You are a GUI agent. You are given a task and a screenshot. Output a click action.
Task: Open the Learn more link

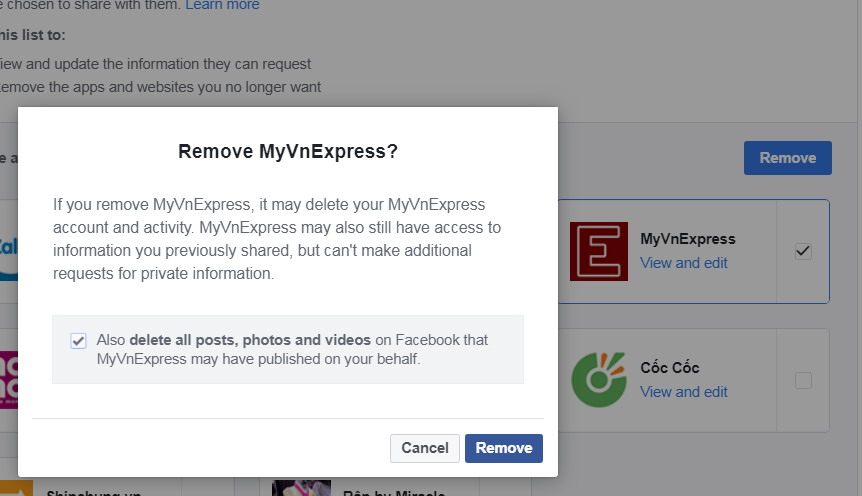click(222, 5)
